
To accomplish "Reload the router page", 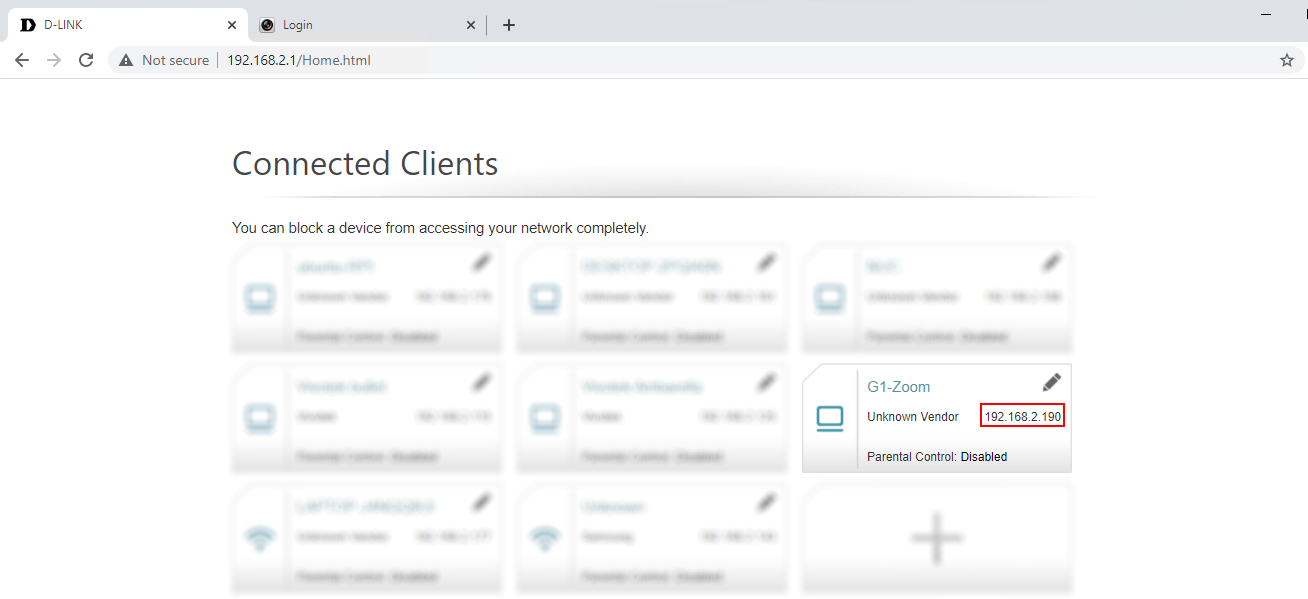I will pos(86,60).
